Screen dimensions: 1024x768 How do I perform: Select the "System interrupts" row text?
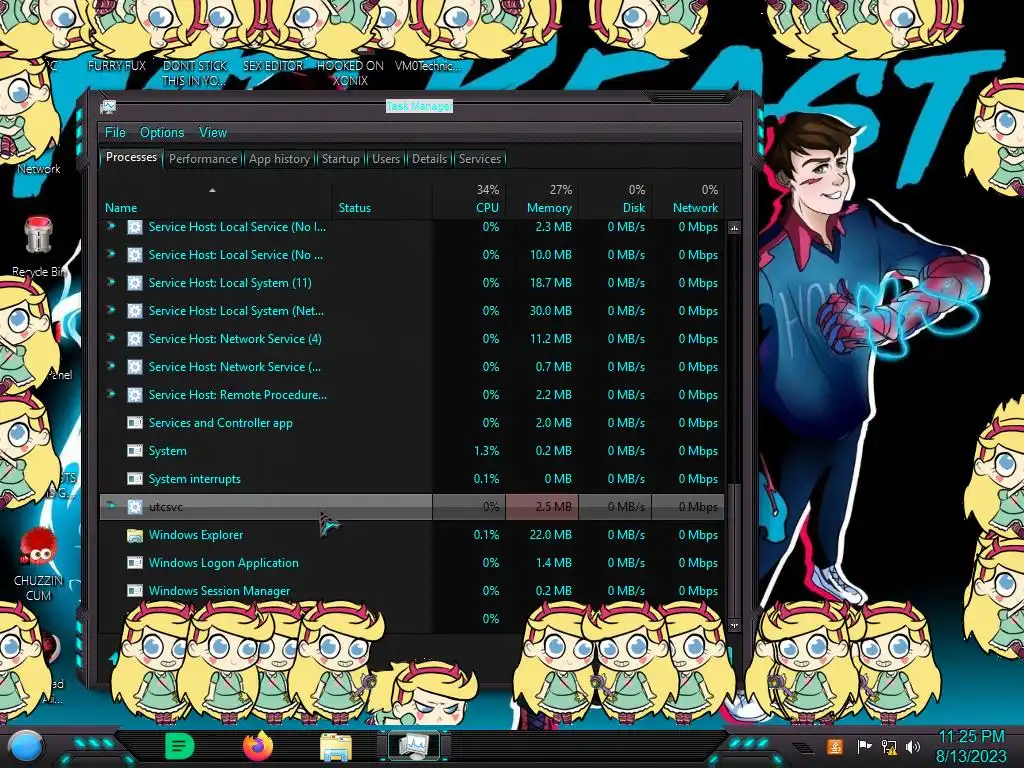point(195,479)
